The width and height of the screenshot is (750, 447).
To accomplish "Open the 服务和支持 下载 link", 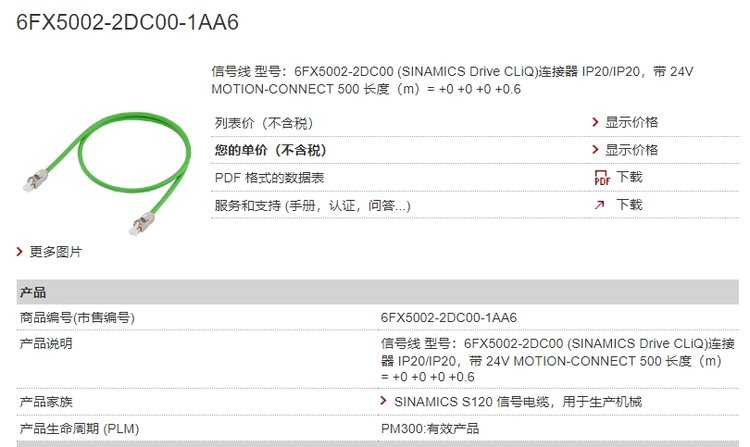I will tap(629, 205).
